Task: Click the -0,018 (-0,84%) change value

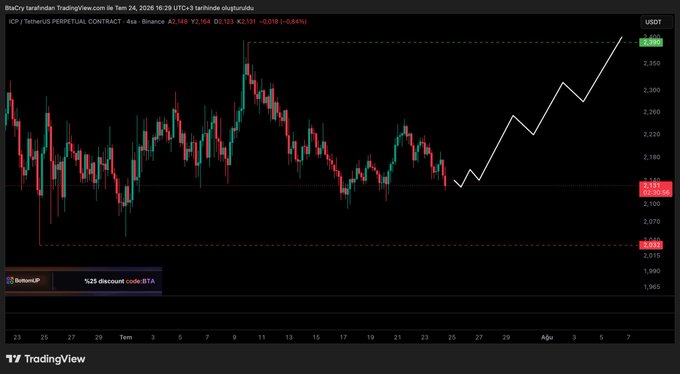Action: 282,21
